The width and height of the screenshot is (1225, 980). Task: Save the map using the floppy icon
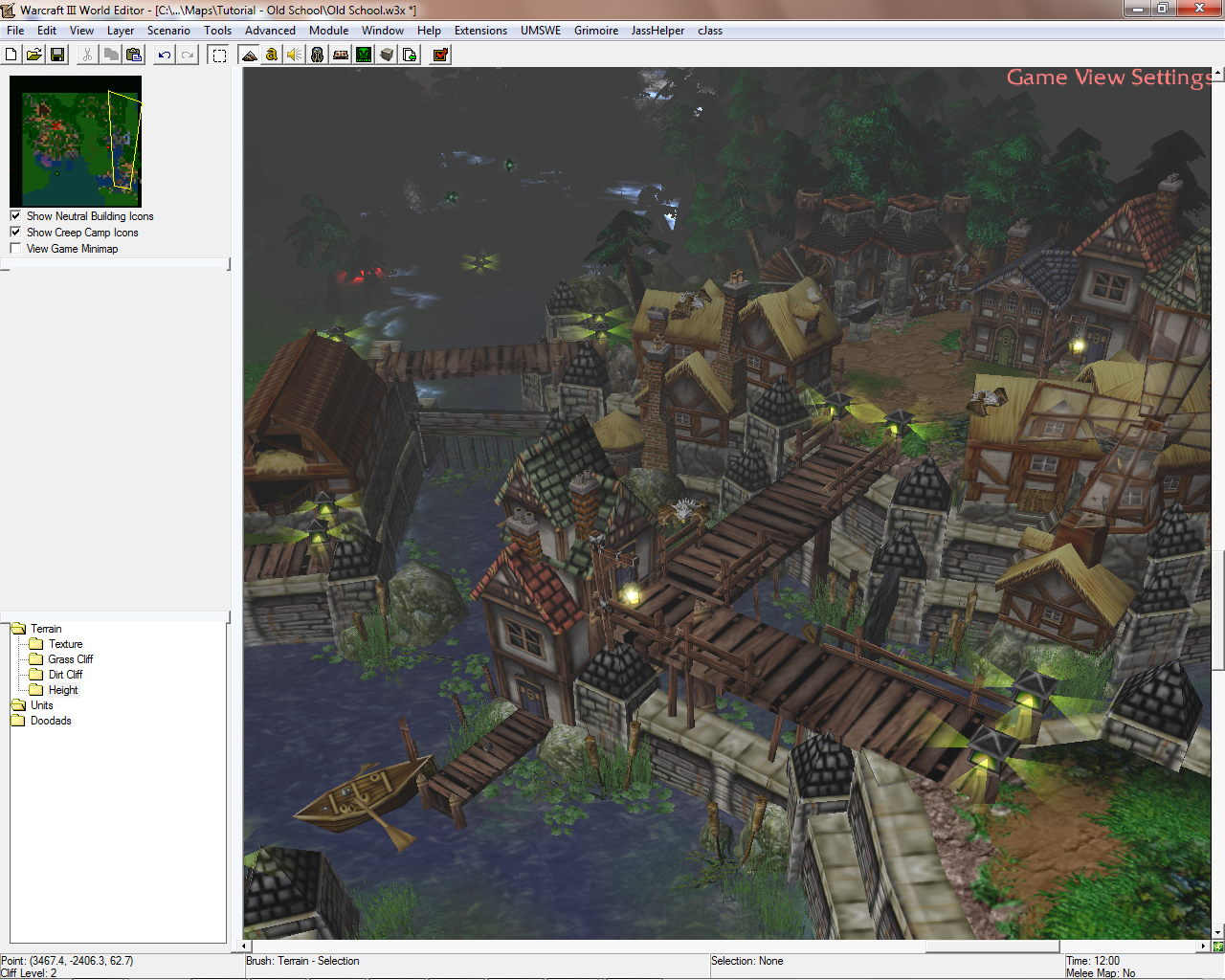tap(57, 55)
